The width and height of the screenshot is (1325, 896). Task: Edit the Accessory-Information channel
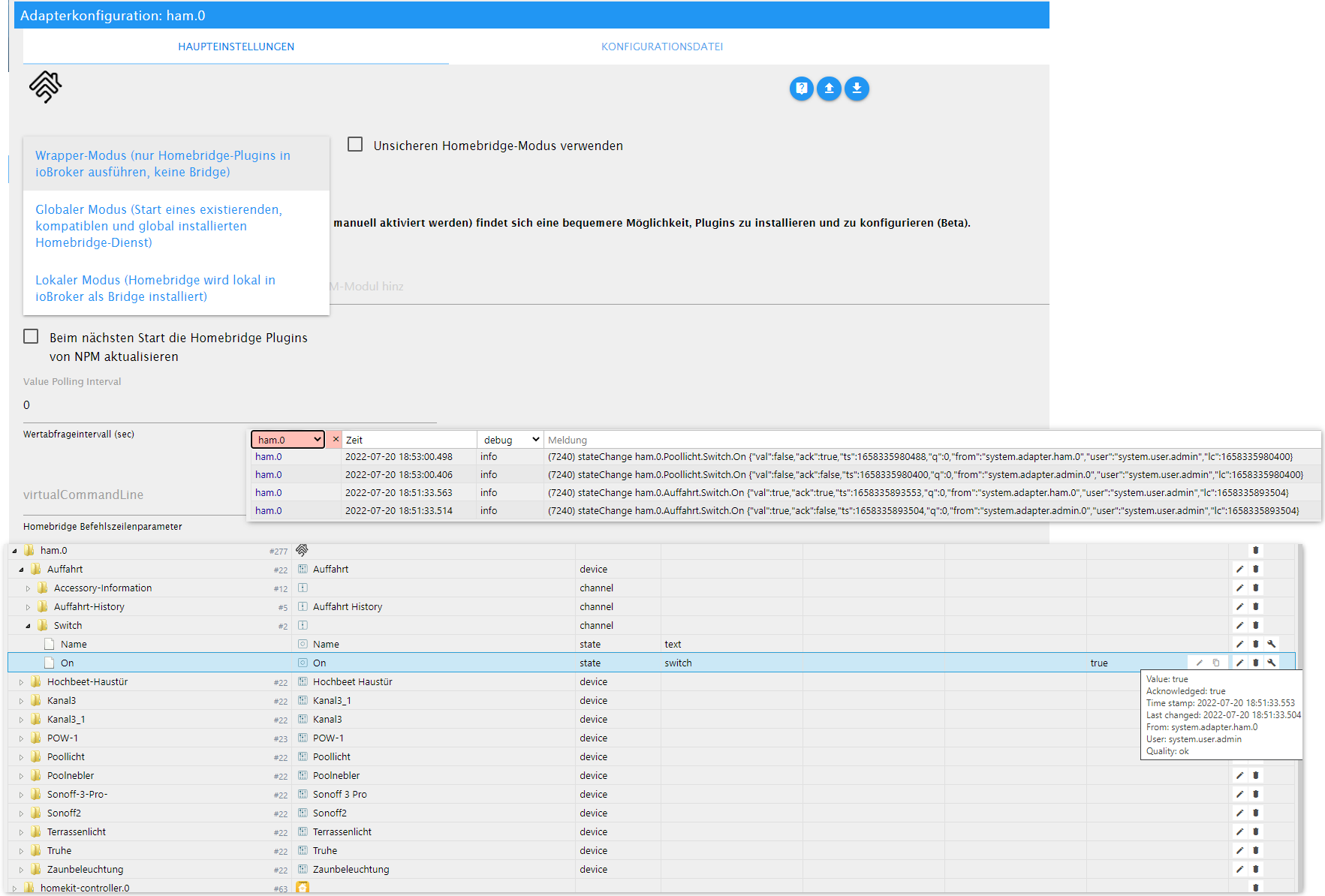coord(1239,588)
